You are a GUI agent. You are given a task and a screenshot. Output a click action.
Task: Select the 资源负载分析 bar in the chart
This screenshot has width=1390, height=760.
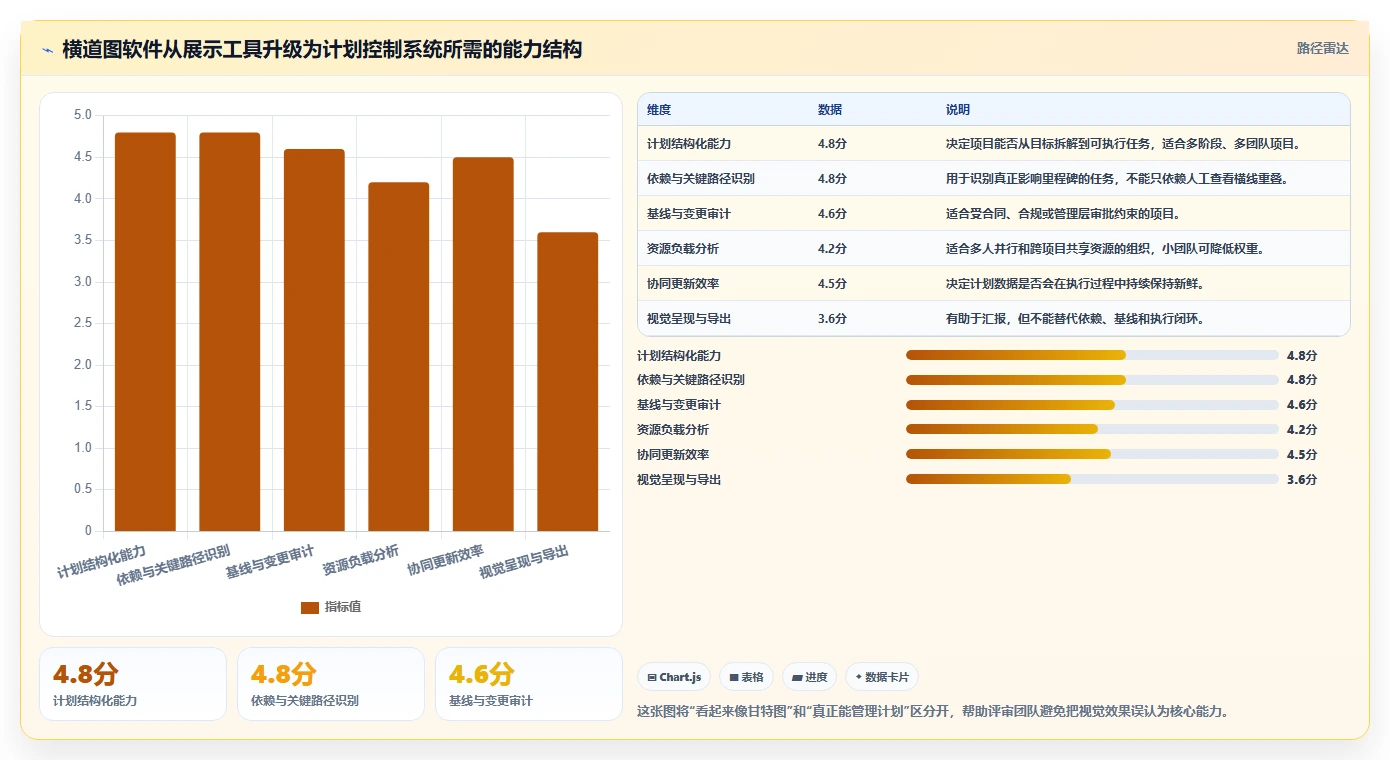pos(399,357)
